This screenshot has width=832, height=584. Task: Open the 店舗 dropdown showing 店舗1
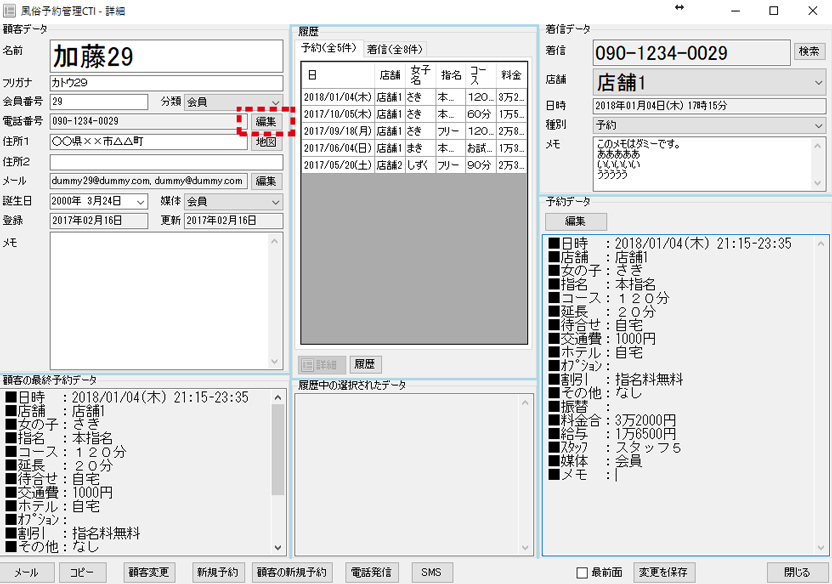coord(817,80)
